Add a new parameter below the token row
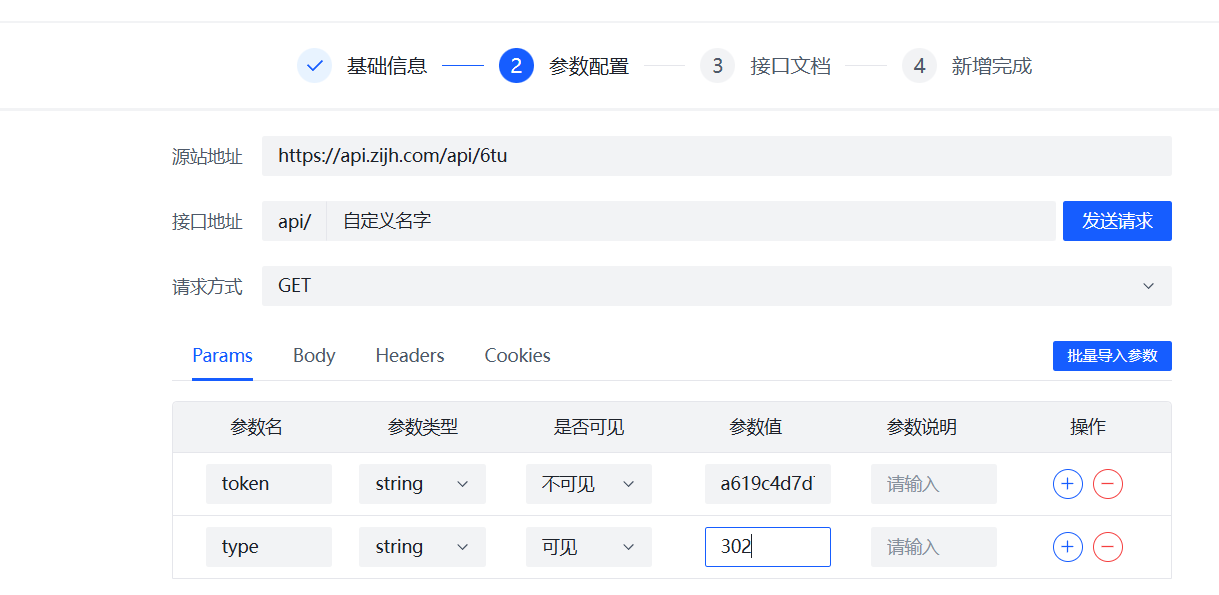The height and width of the screenshot is (595, 1219). pyautogui.click(x=1067, y=483)
